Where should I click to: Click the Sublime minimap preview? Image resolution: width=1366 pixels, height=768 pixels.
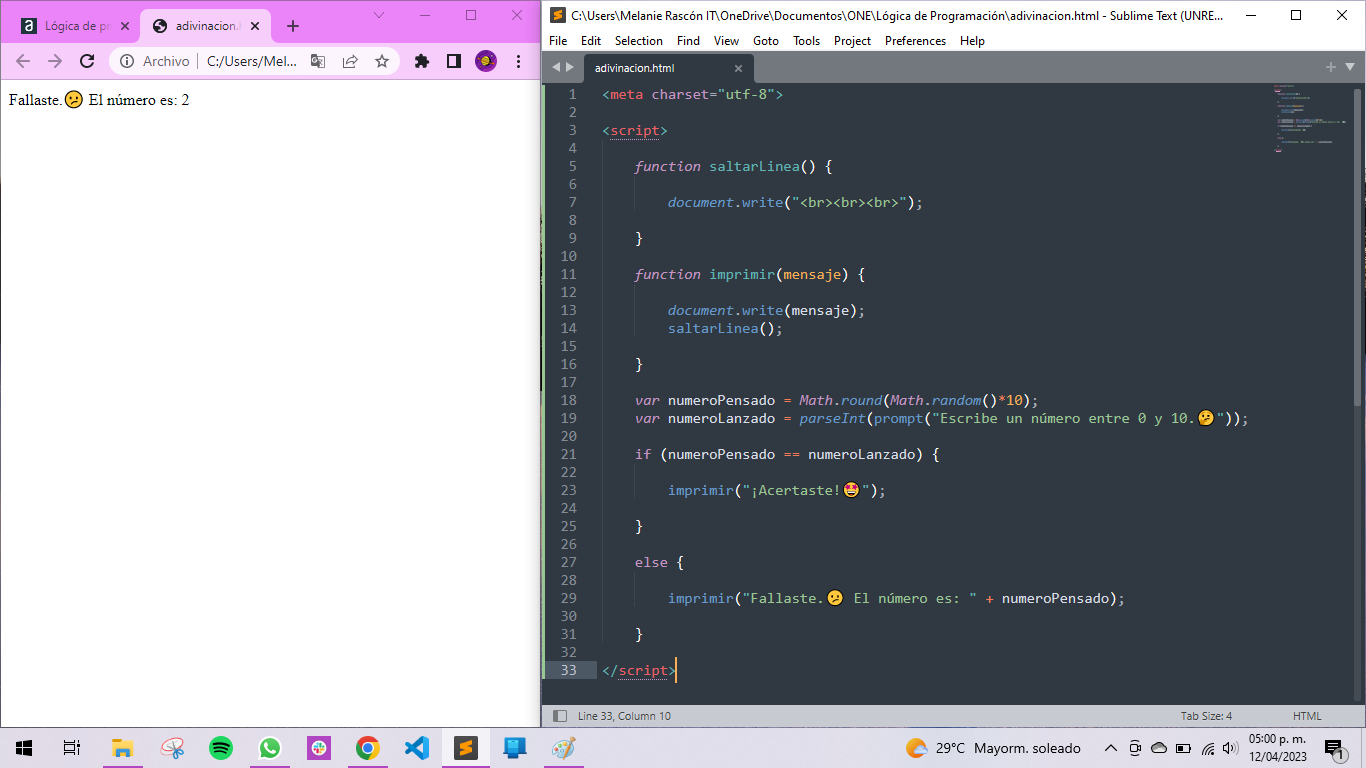click(1309, 118)
